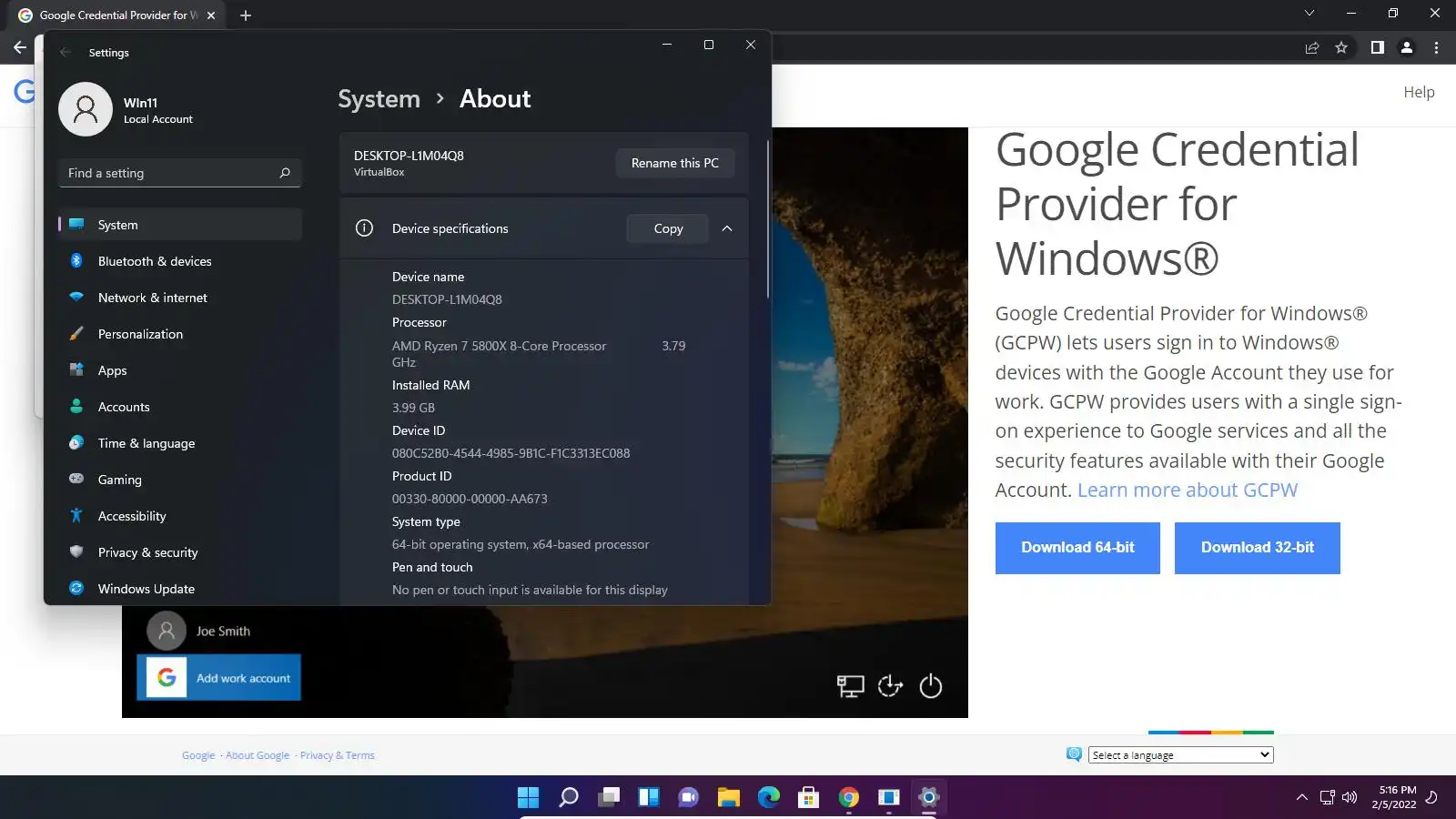Open Learn more about GCPW link
The height and width of the screenshot is (819, 1456).
[1188, 490]
